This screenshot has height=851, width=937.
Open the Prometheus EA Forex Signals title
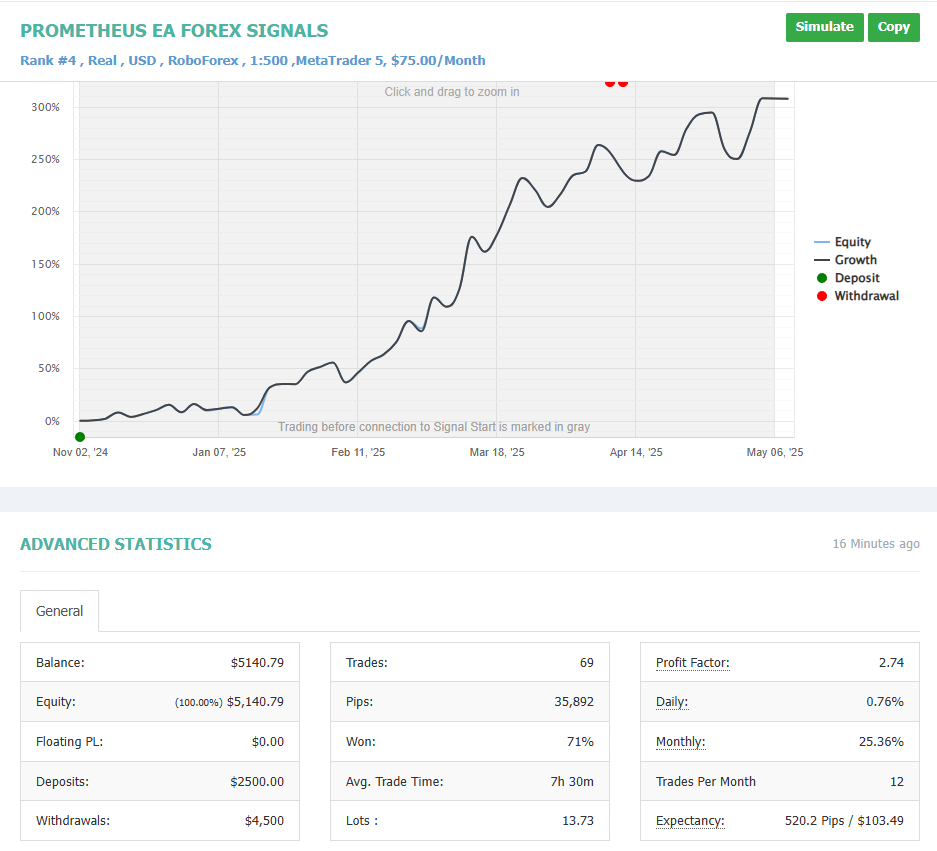point(174,31)
